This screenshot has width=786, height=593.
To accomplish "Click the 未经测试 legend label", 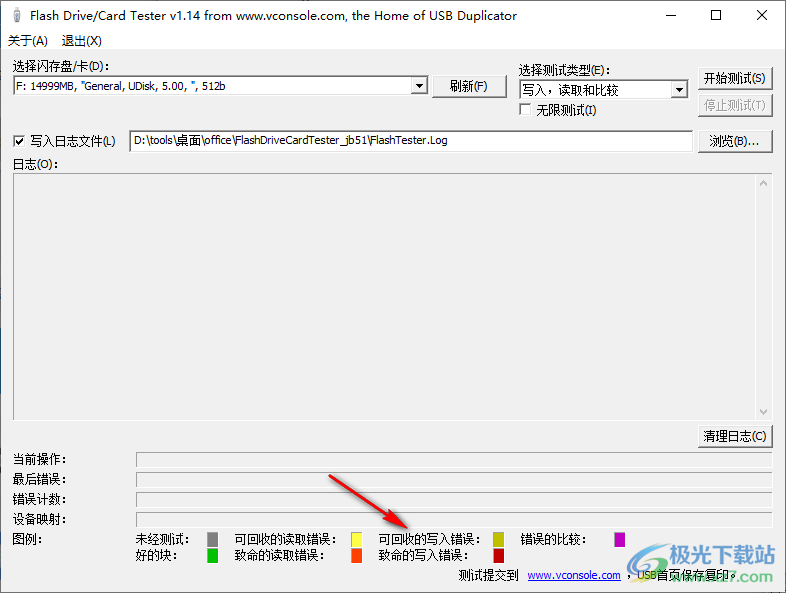I will click(x=162, y=539).
